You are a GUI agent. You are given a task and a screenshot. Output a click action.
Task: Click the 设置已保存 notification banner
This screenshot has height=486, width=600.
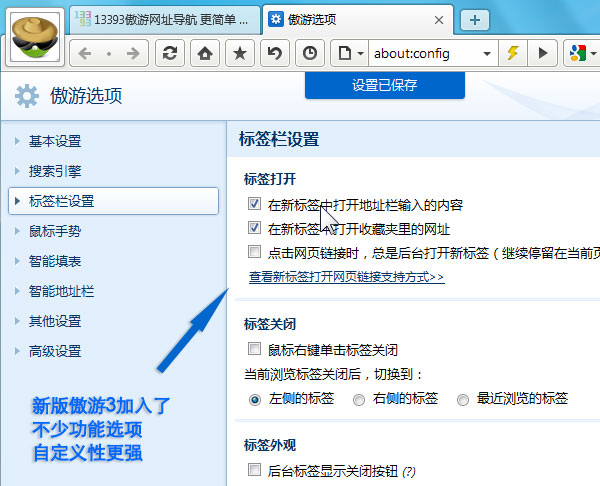pyautogui.click(x=385, y=85)
